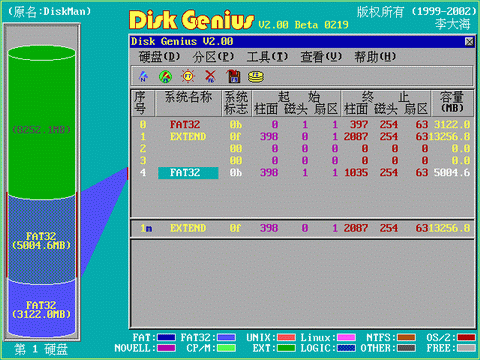The width and height of the screenshot is (480, 360).
Task: Open the 分区(P) menu
Action: (213, 57)
